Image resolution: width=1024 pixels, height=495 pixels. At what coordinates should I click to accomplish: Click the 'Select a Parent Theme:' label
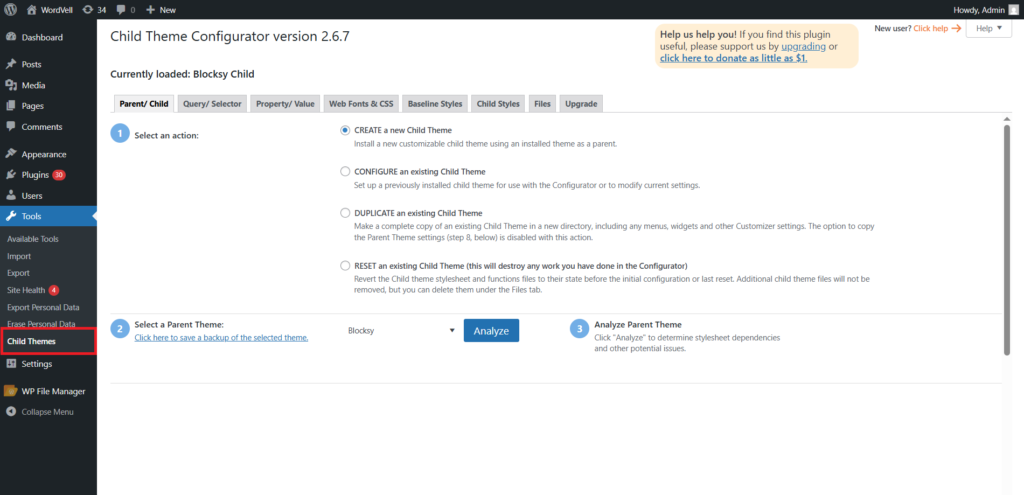pyautogui.click(x=179, y=325)
